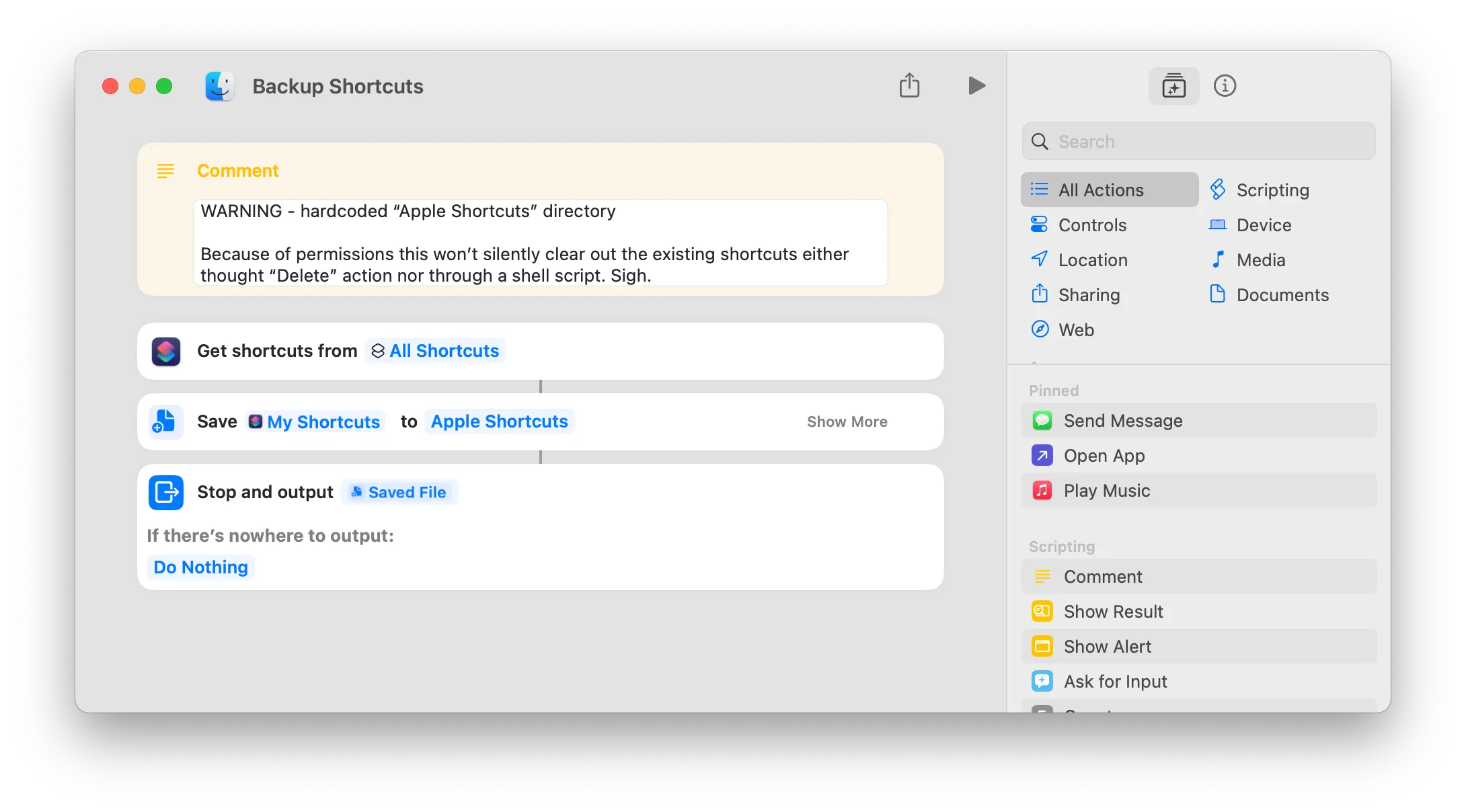Select the Scripting category icon
Screen dimensions: 1466x812
coord(1218,190)
